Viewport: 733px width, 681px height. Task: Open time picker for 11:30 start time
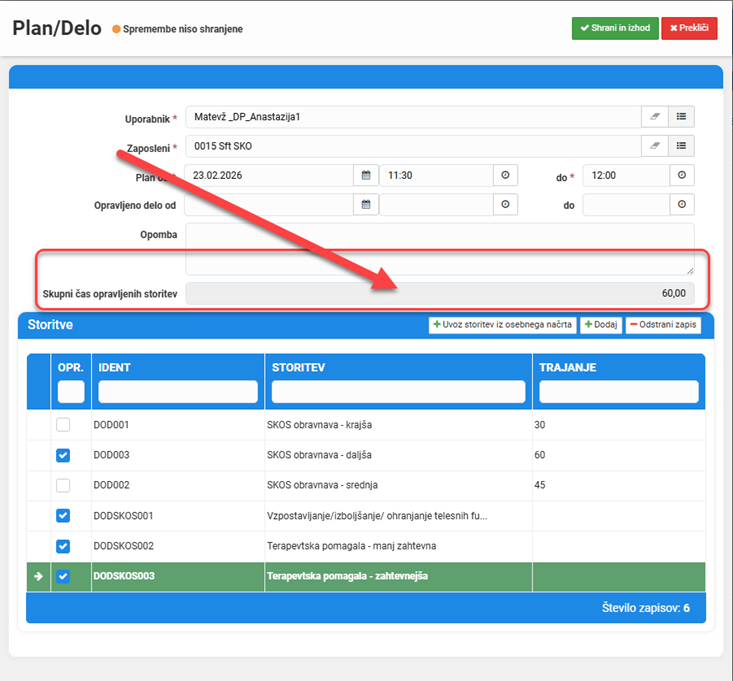tap(505, 175)
